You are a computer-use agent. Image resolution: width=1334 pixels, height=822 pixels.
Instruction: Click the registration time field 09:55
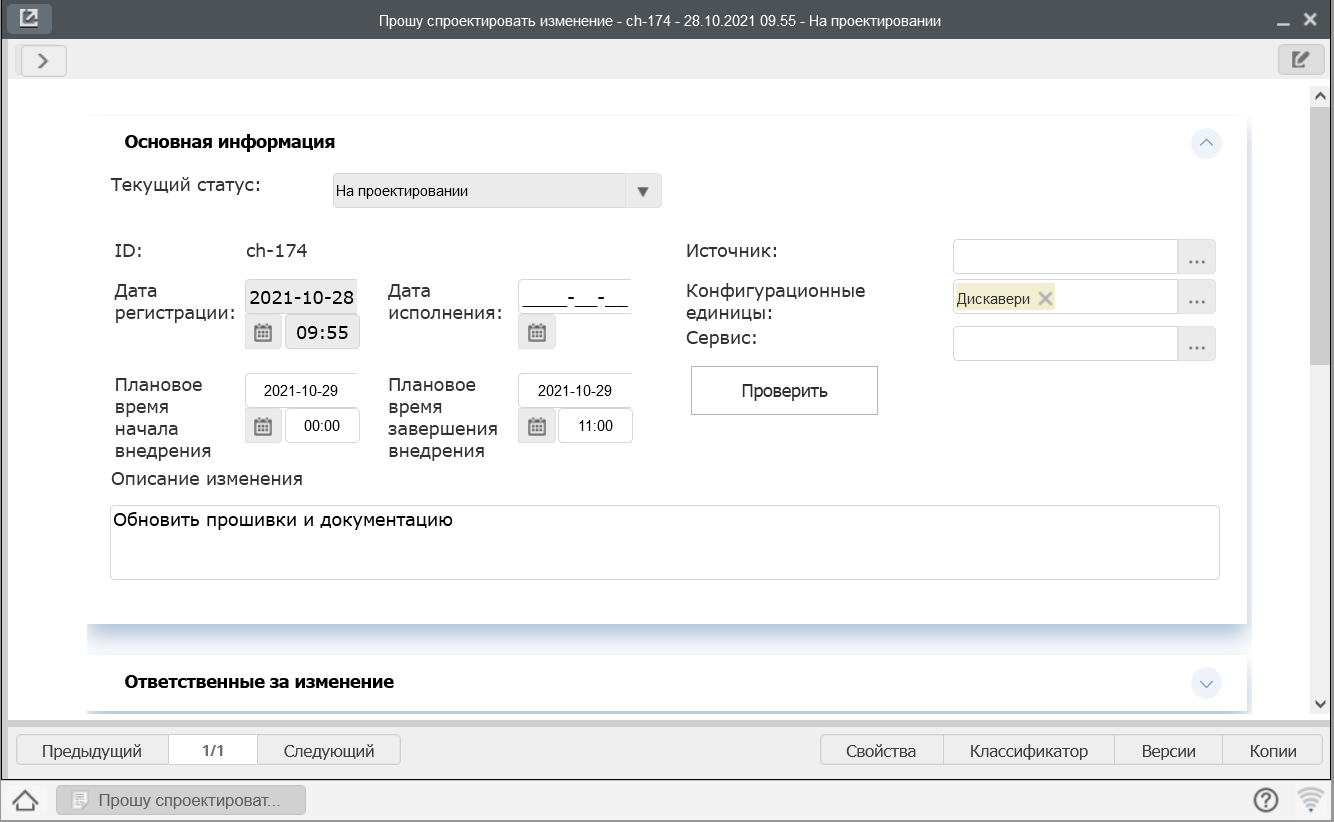(322, 332)
